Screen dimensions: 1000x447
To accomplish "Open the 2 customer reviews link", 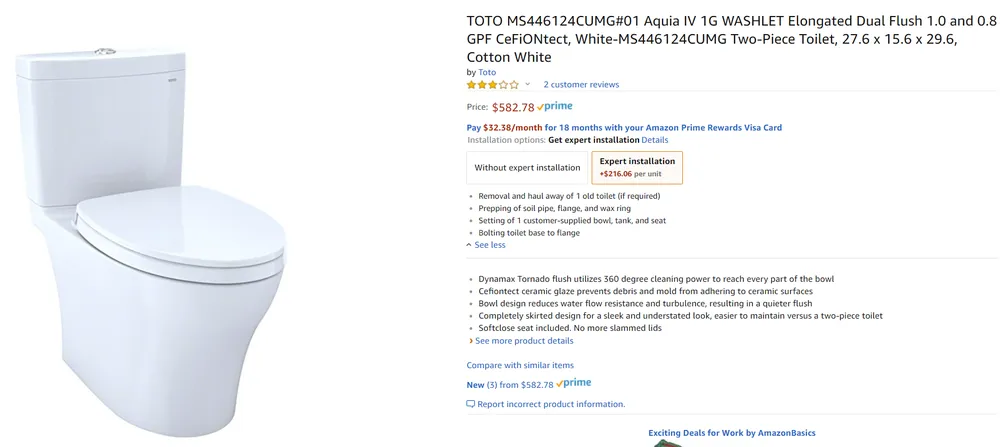I will [x=581, y=85].
